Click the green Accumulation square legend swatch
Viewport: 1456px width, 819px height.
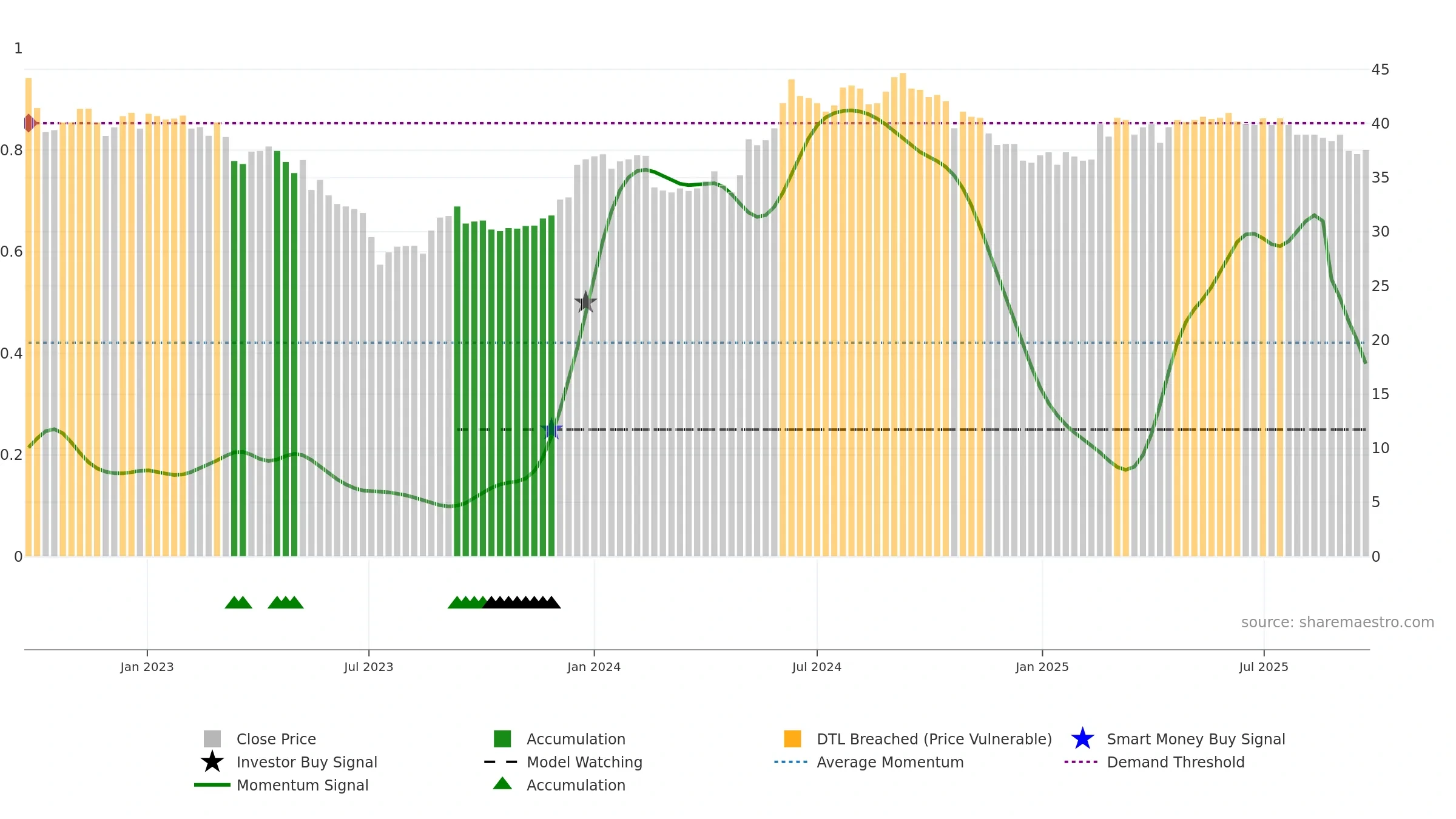(502, 739)
